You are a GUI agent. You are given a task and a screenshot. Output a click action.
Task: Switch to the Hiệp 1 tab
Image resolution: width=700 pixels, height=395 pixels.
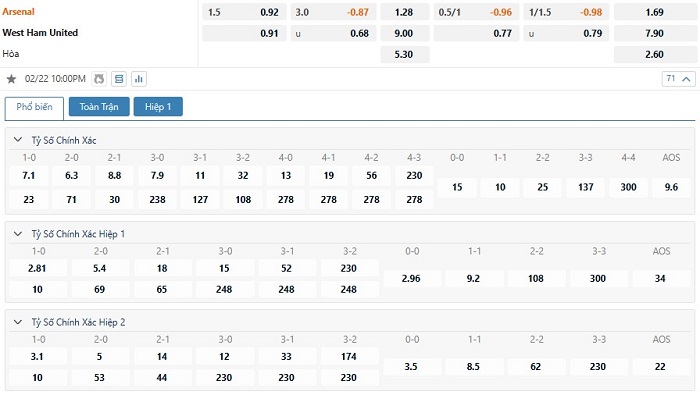[x=158, y=107]
